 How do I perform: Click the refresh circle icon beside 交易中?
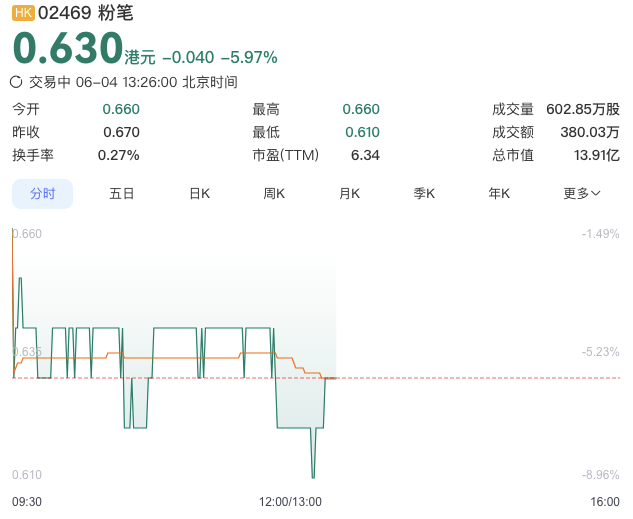click(x=16, y=82)
